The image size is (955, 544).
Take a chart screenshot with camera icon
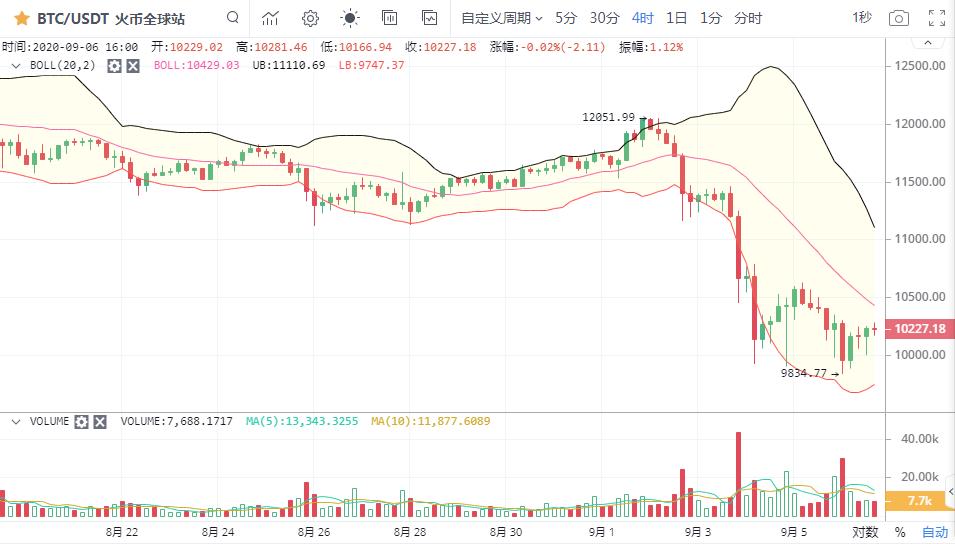tap(899, 18)
